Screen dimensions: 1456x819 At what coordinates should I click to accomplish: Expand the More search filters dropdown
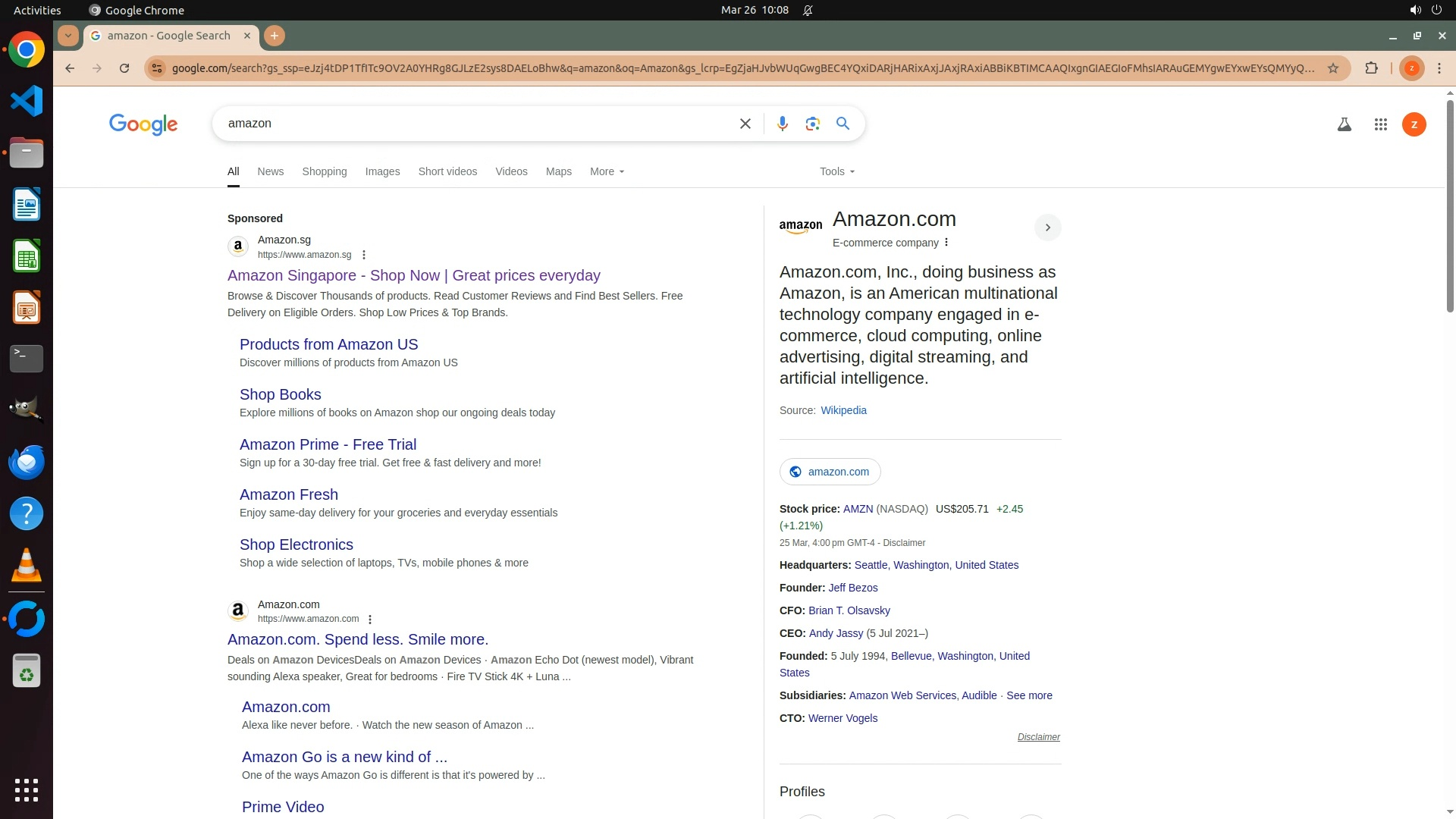[x=607, y=171]
